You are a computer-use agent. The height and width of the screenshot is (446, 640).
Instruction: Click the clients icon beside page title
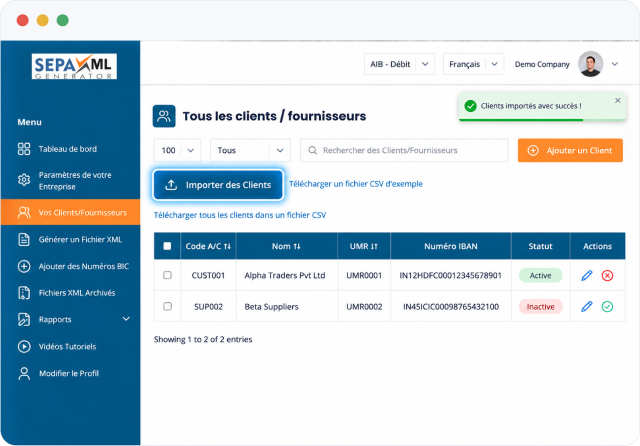coord(164,116)
